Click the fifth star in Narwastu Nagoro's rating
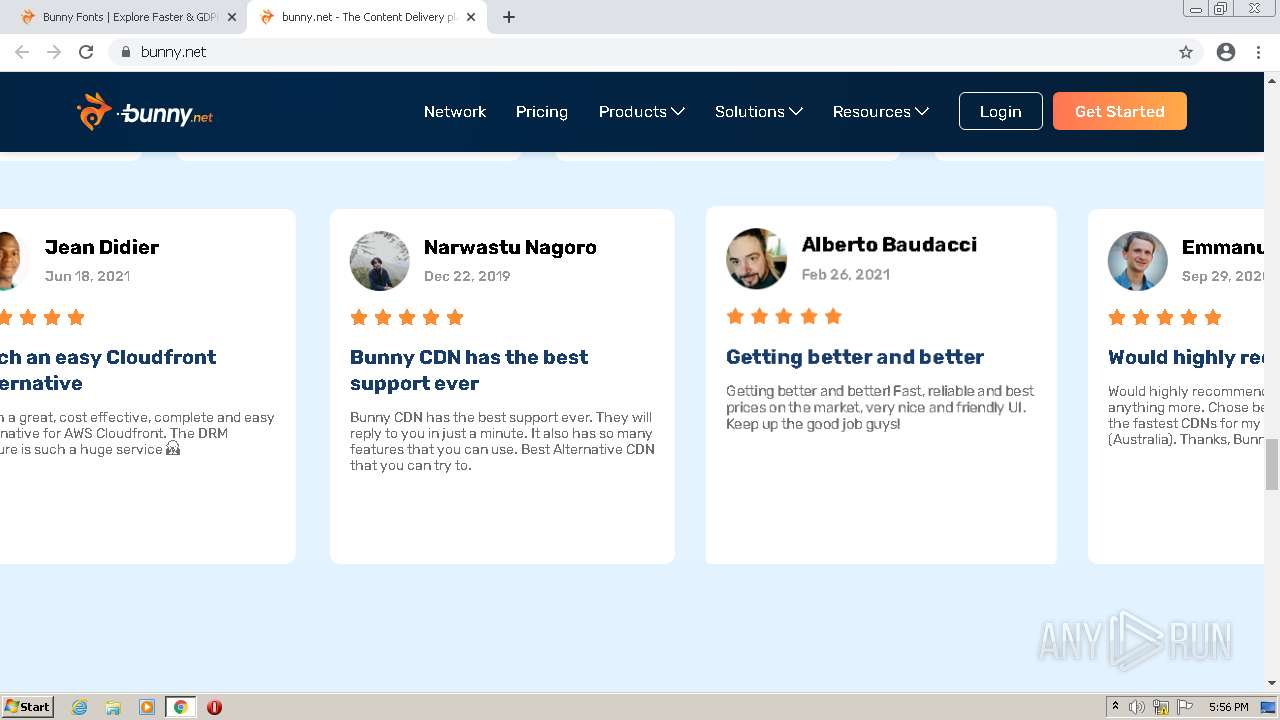 click(455, 318)
